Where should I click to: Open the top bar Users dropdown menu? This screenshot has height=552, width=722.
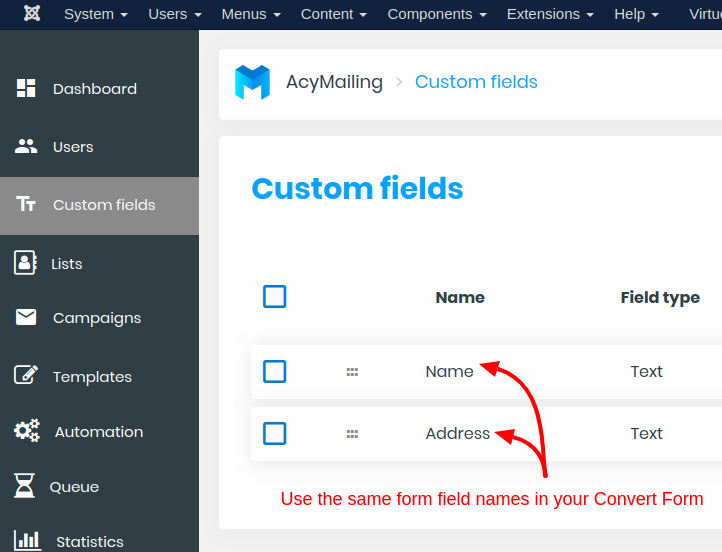click(x=175, y=14)
